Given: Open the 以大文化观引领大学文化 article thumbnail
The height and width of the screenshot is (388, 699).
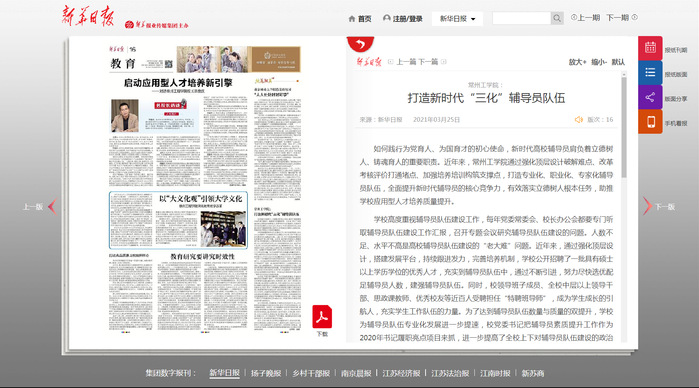Looking at the screenshot, I should coord(178,220).
